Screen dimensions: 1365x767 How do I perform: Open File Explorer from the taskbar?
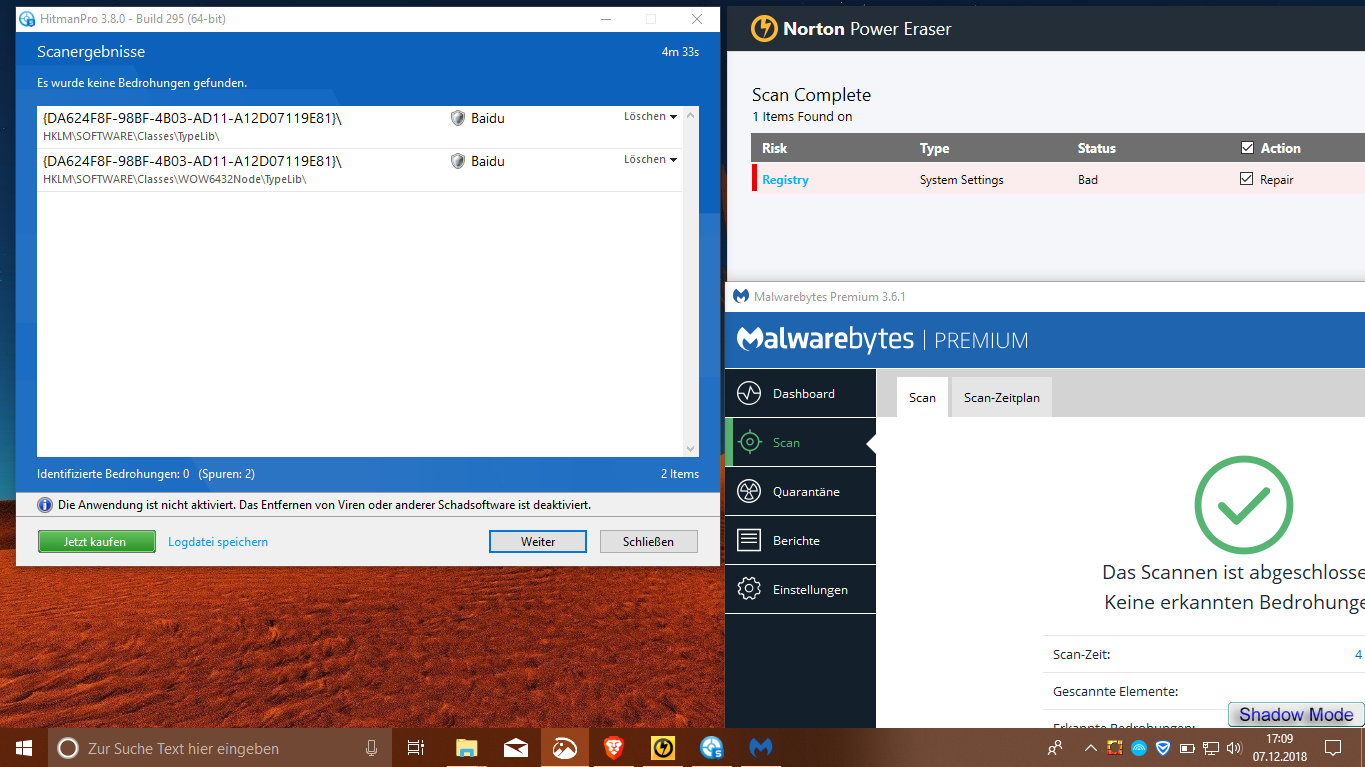466,747
